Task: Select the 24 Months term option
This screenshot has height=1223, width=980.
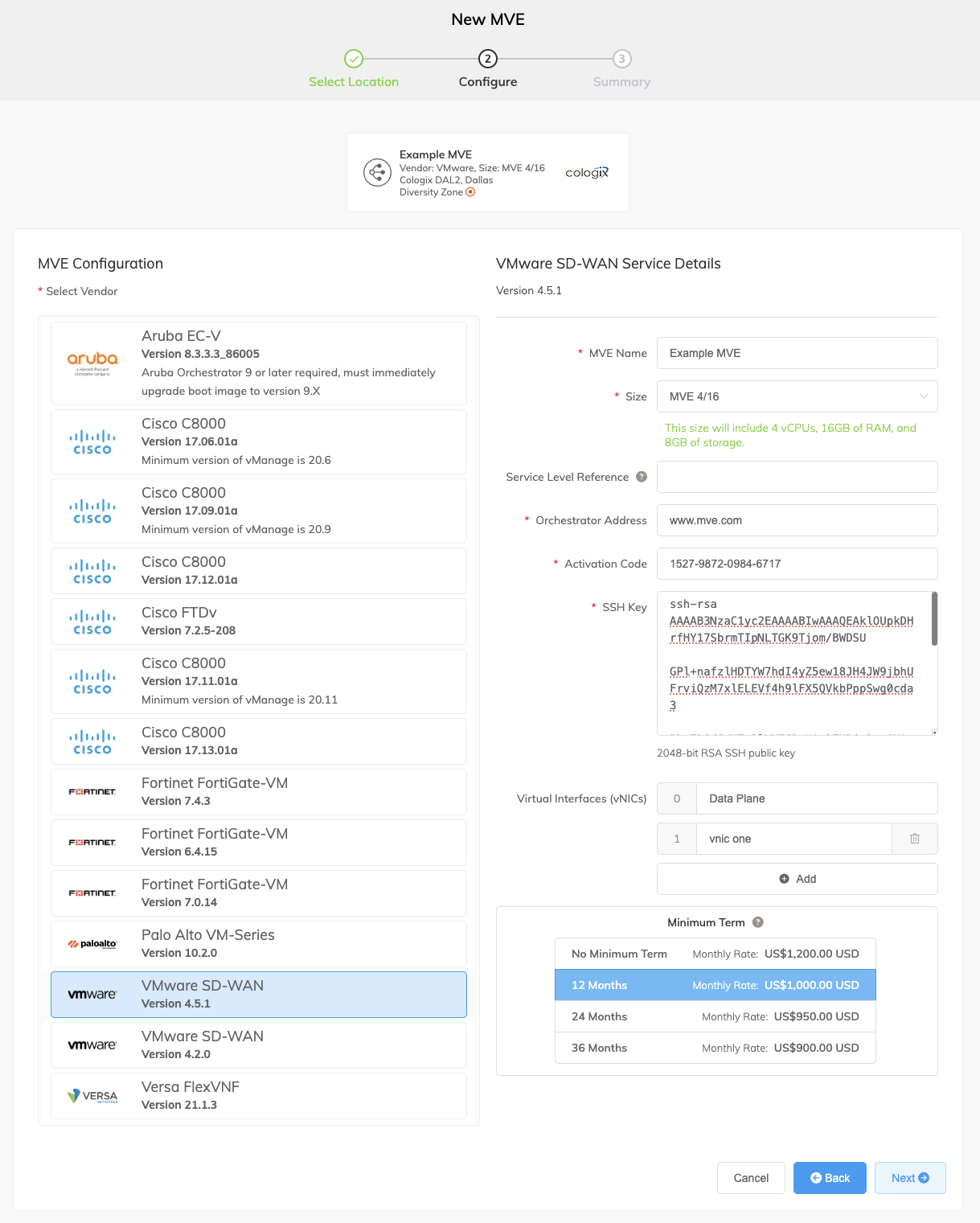Action: pos(716,1016)
